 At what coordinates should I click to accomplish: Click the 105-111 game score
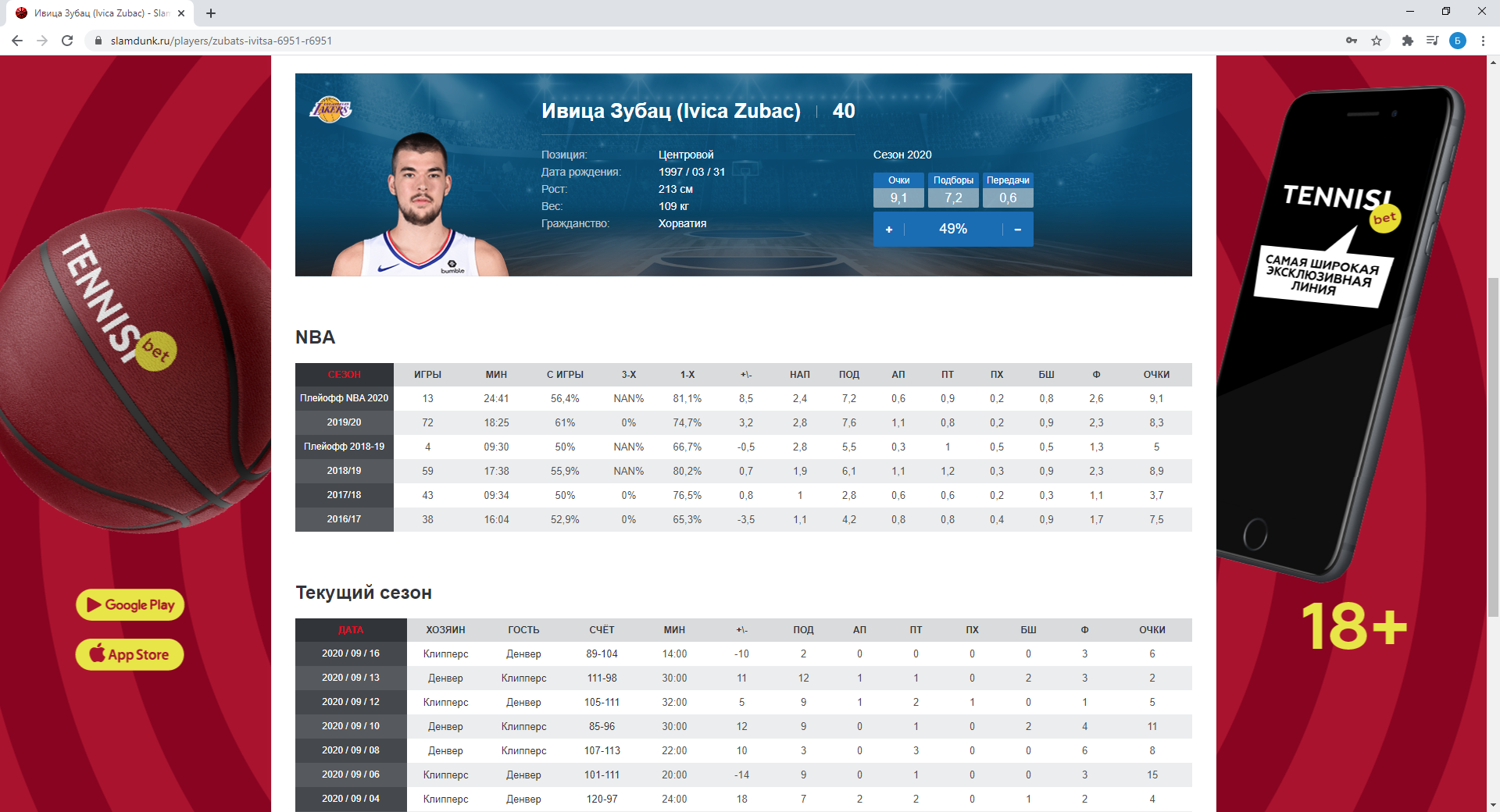[602, 703]
